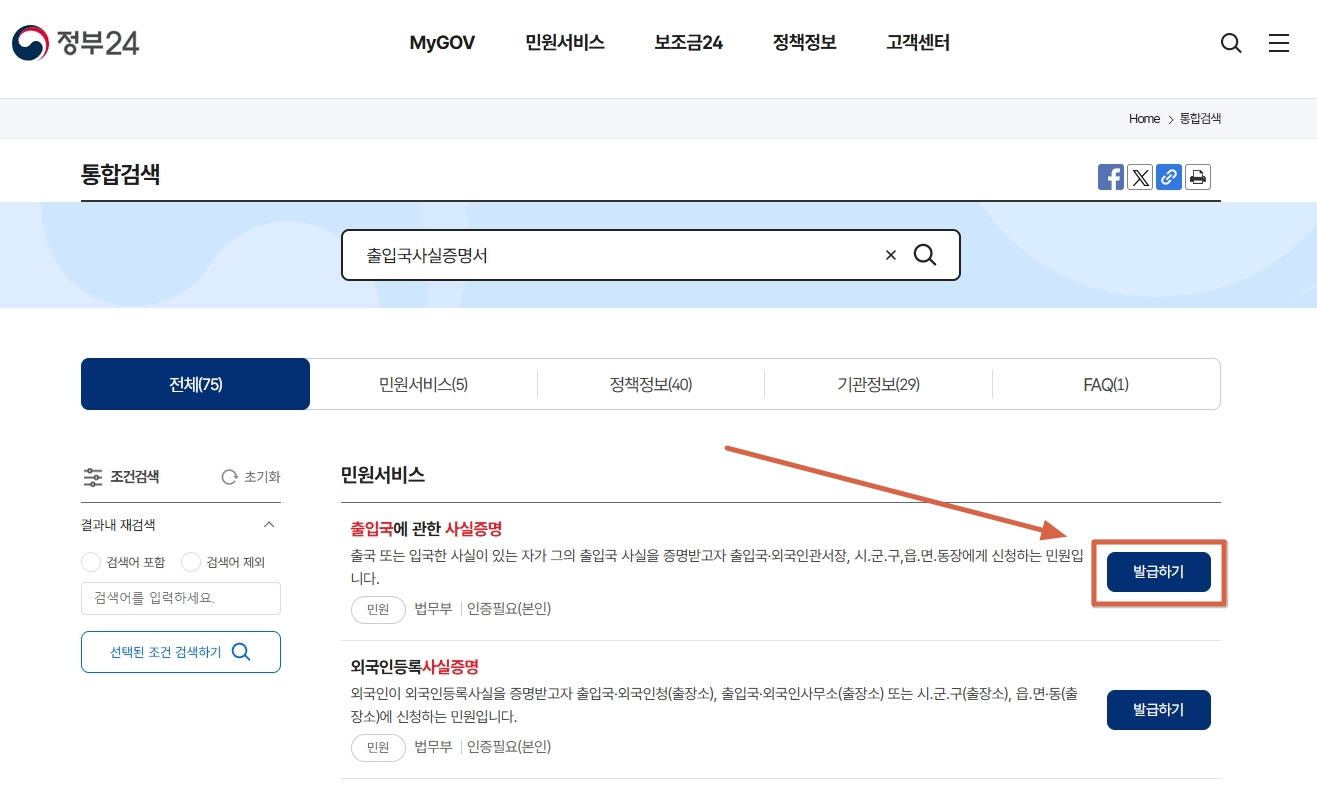The width and height of the screenshot is (1317, 788).
Task: Submit the search with the magnifier icon in the search box
Action: pos(926,255)
